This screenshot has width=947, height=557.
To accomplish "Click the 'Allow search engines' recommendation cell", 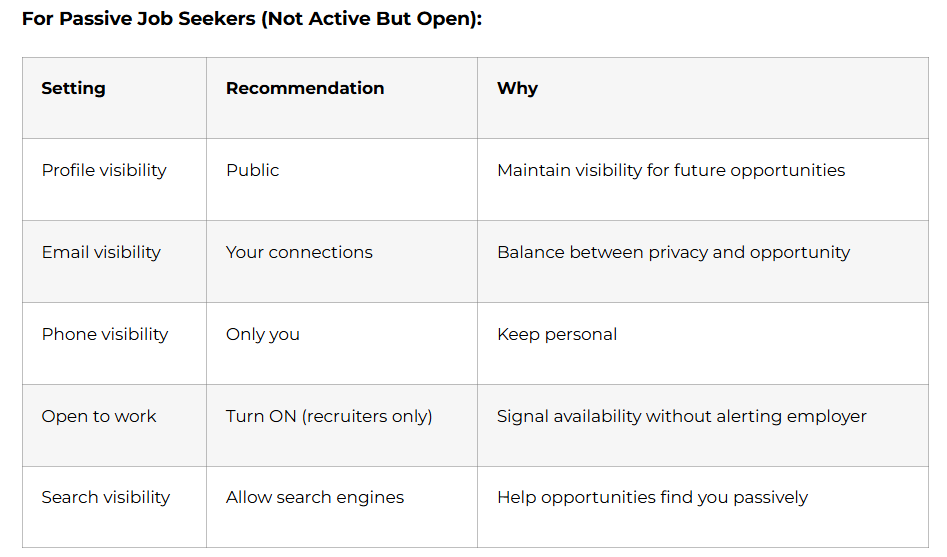I will point(315,497).
